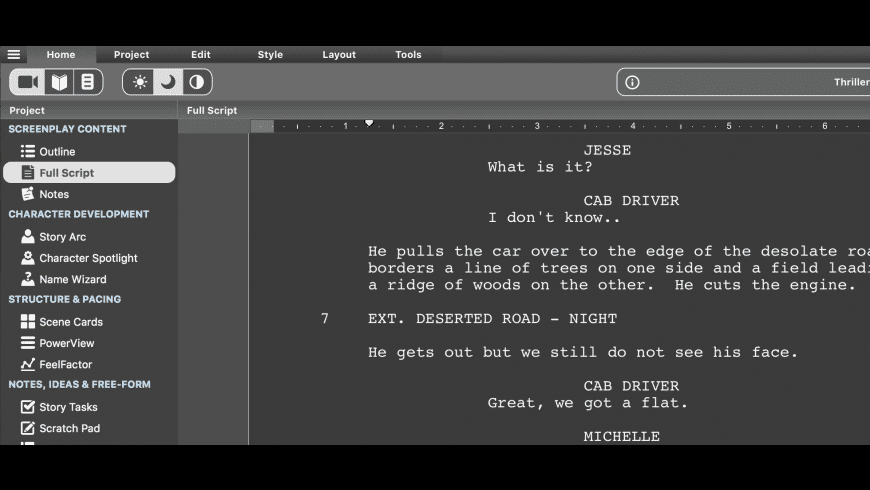Click the PowerView lines icon
This screenshot has width=870, height=490.
[x=28, y=342]
